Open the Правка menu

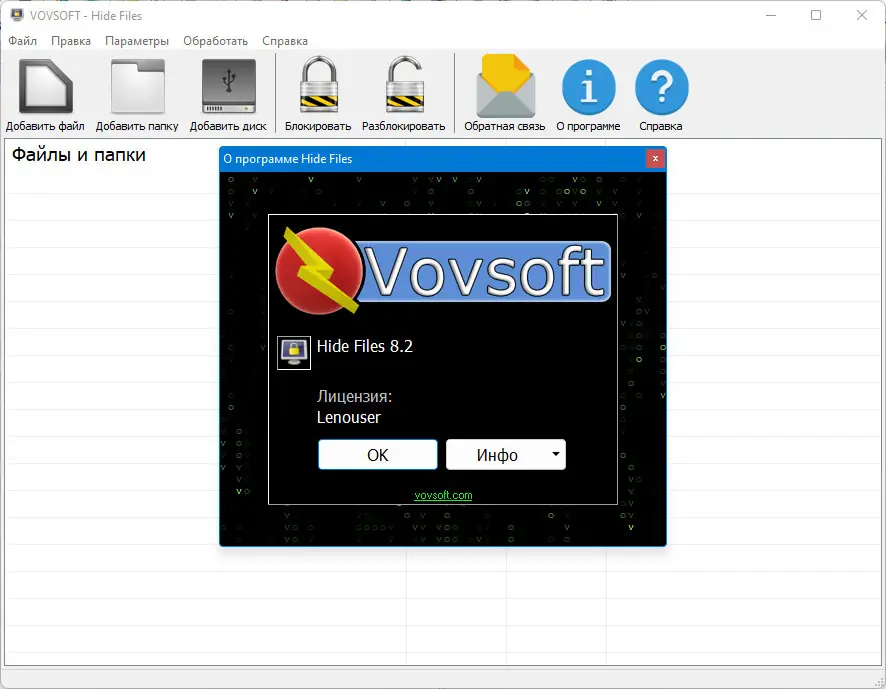tap(71, 41)
